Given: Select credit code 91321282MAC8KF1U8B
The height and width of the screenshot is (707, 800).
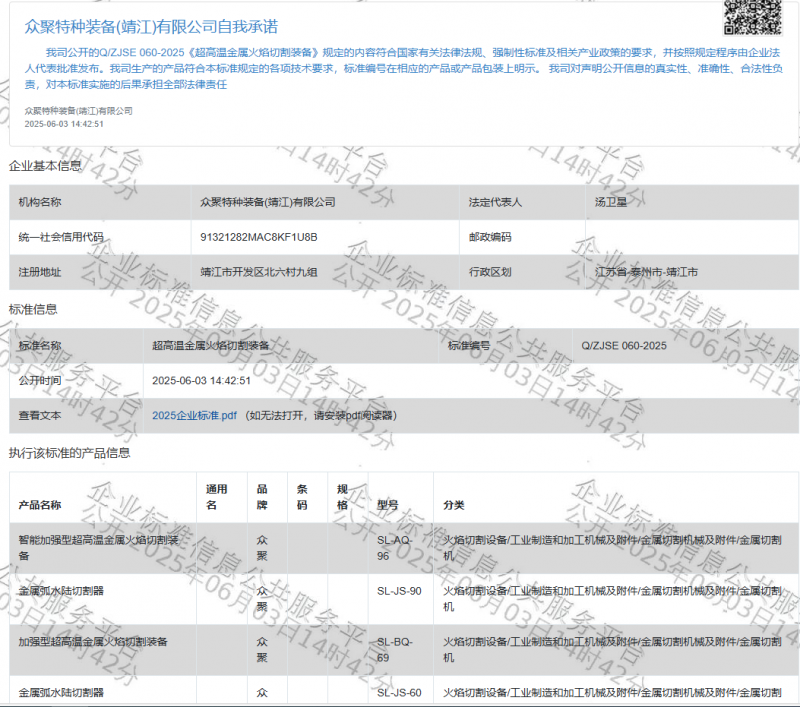Looking at the screenshot, I should click(x=259, y=237).
